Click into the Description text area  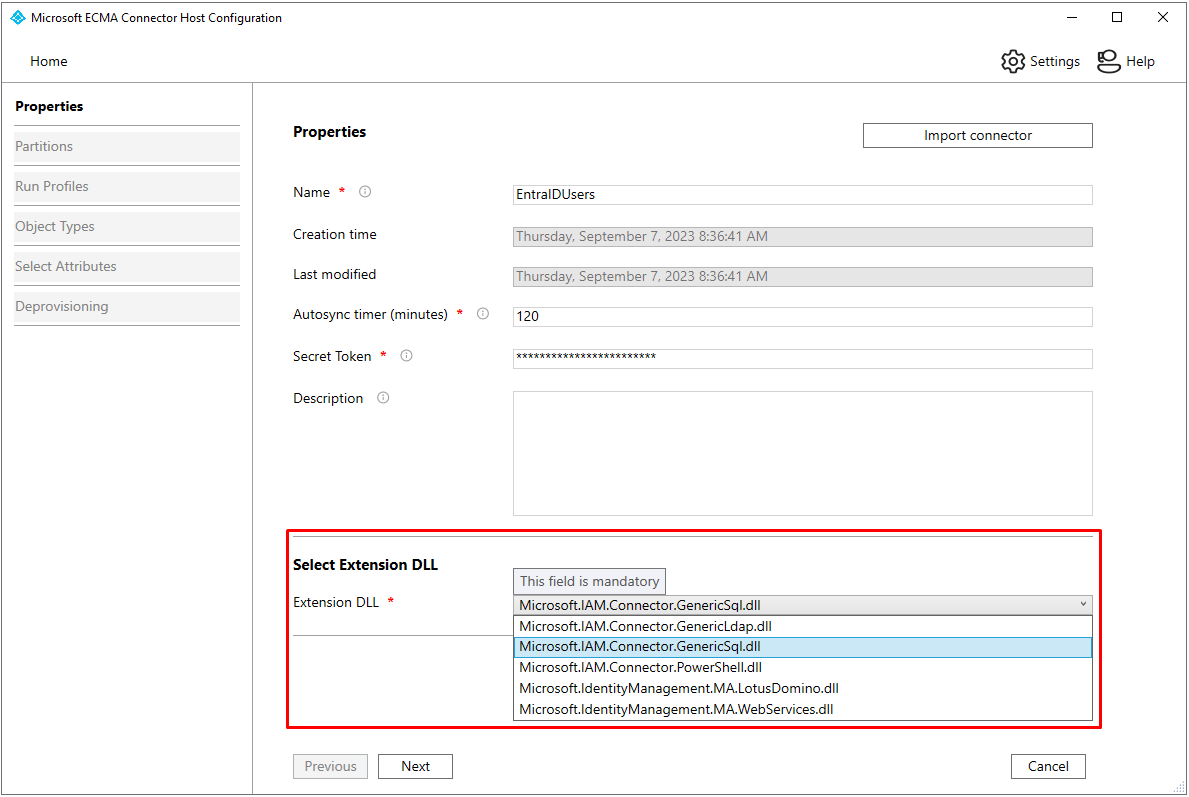[x=802, y=453]
